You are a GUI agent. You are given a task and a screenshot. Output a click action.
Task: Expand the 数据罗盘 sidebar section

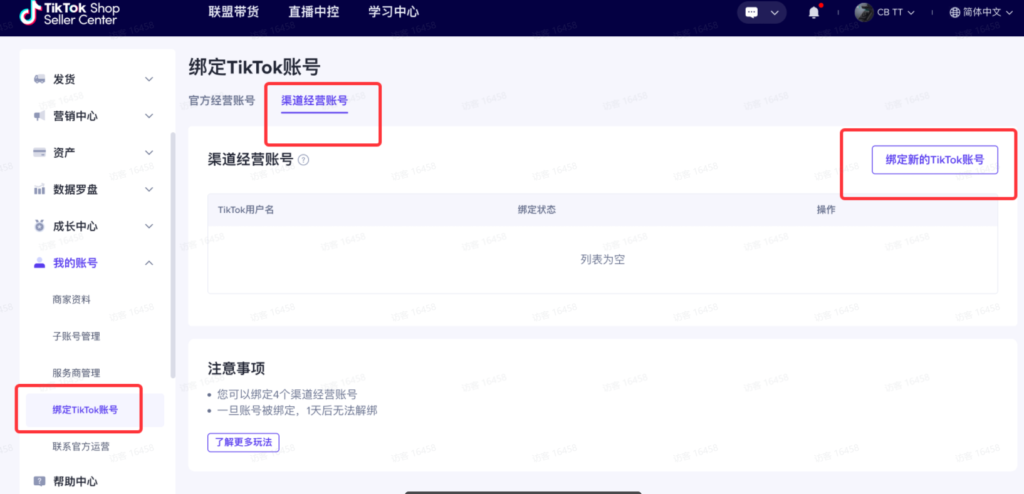149,189
